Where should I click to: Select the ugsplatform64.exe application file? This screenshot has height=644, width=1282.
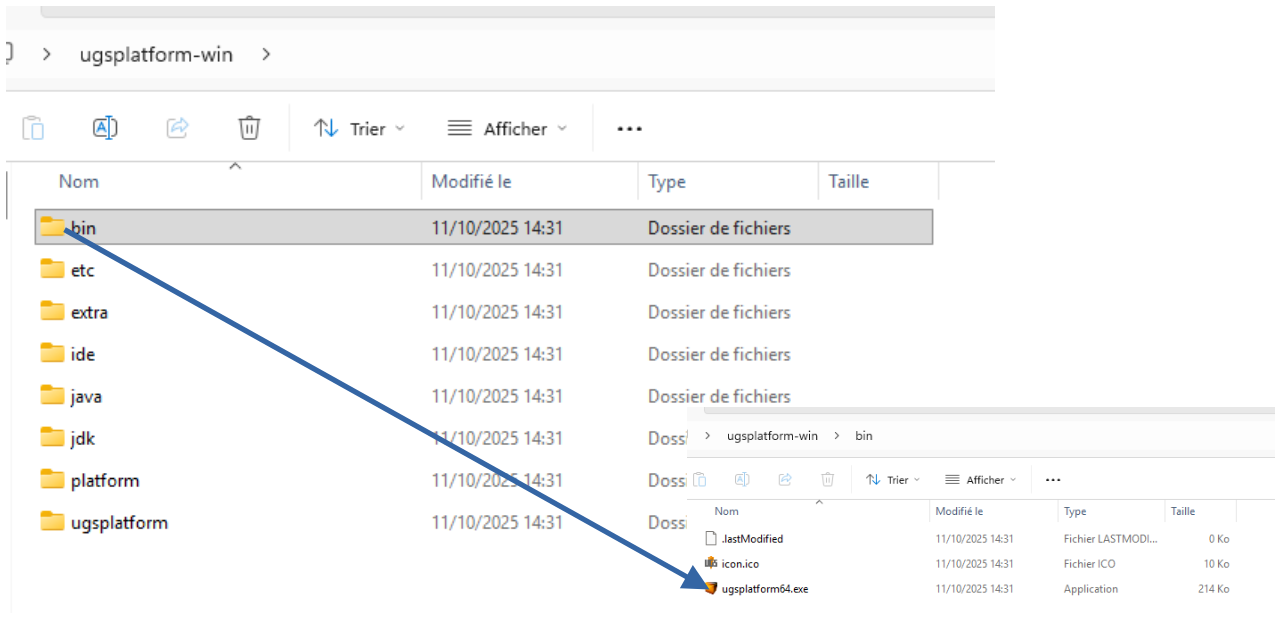[x=764, y=589]
